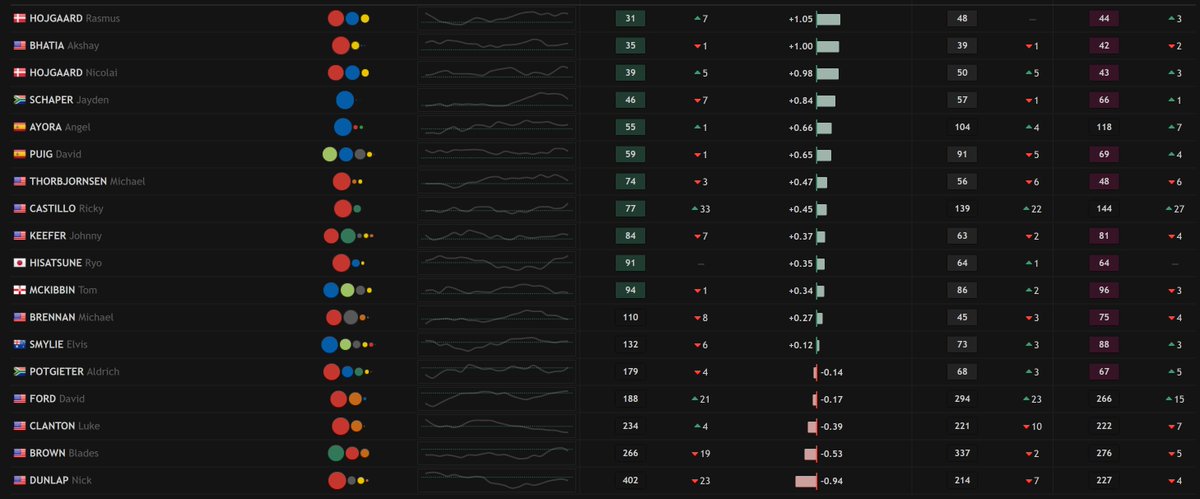Click the bubble cluster in Blades Brown's row
Image resolution: width=1200 pixels, height=499 pixels.
tap(349, 453)
